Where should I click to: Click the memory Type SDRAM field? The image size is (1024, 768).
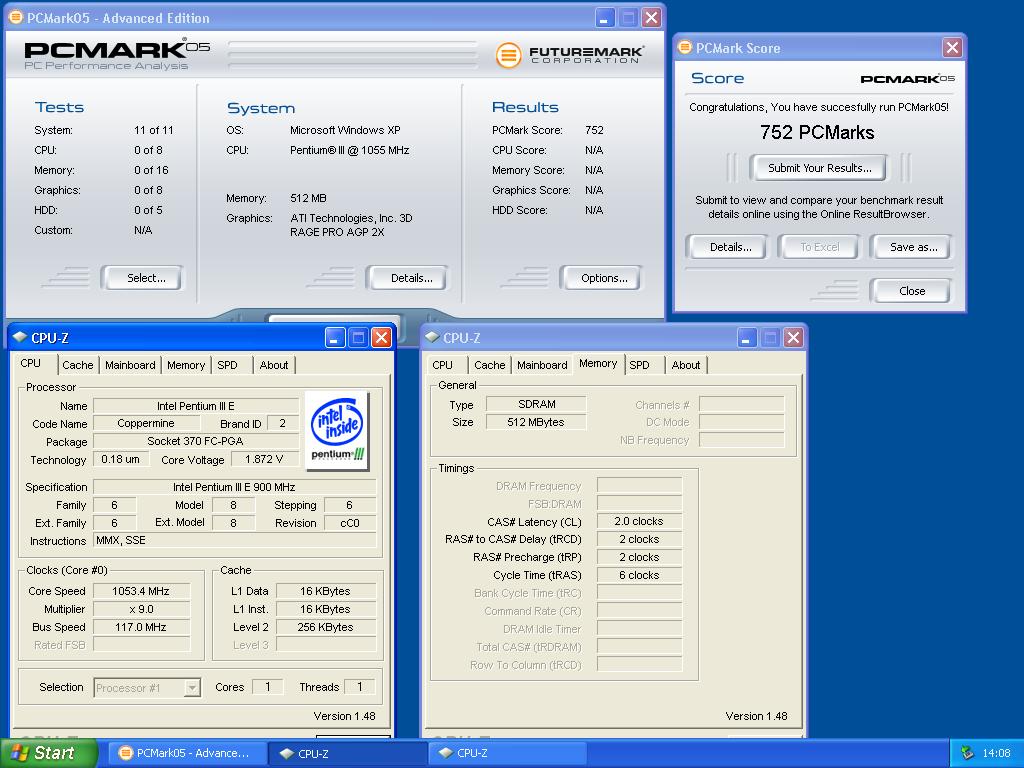536,404
